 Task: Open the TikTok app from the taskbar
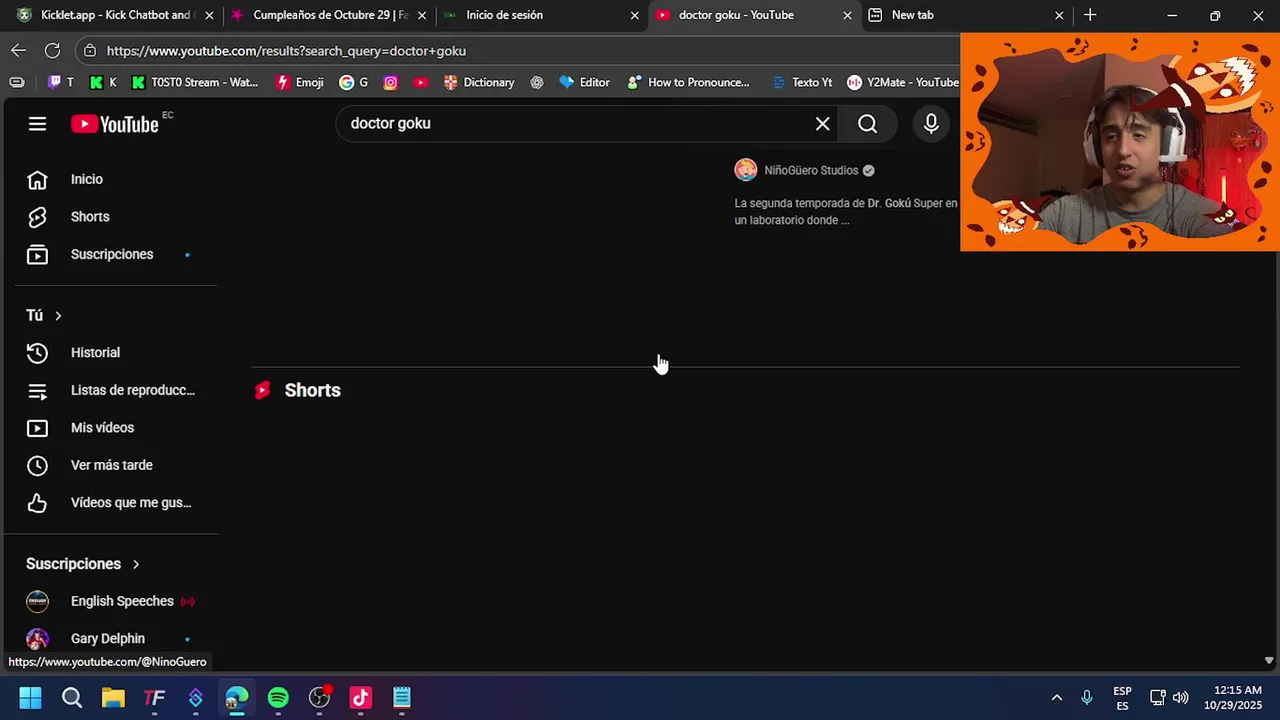pyautogui.click(x=360, y=698)
